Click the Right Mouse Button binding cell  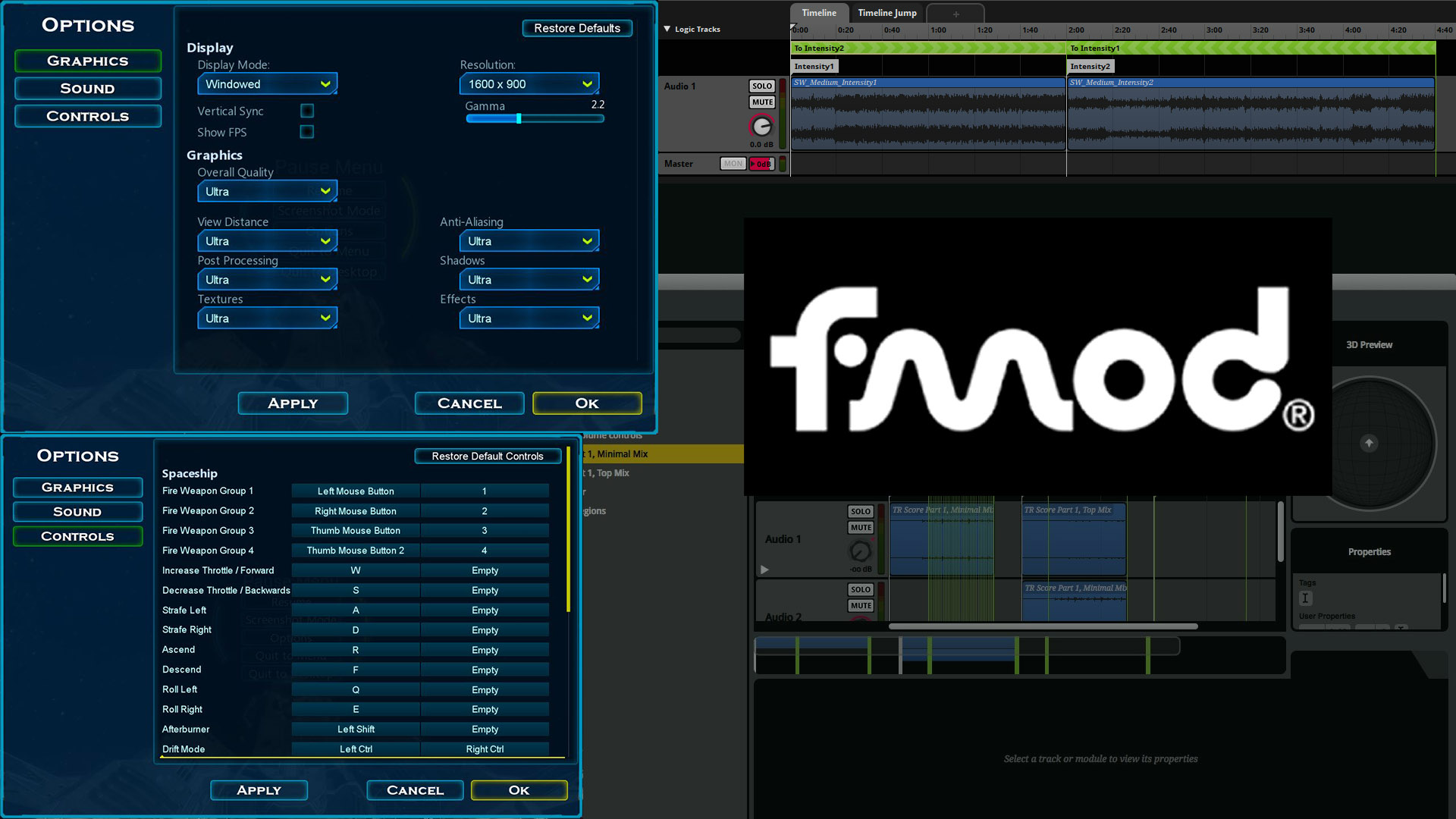[x=356, y=511]
